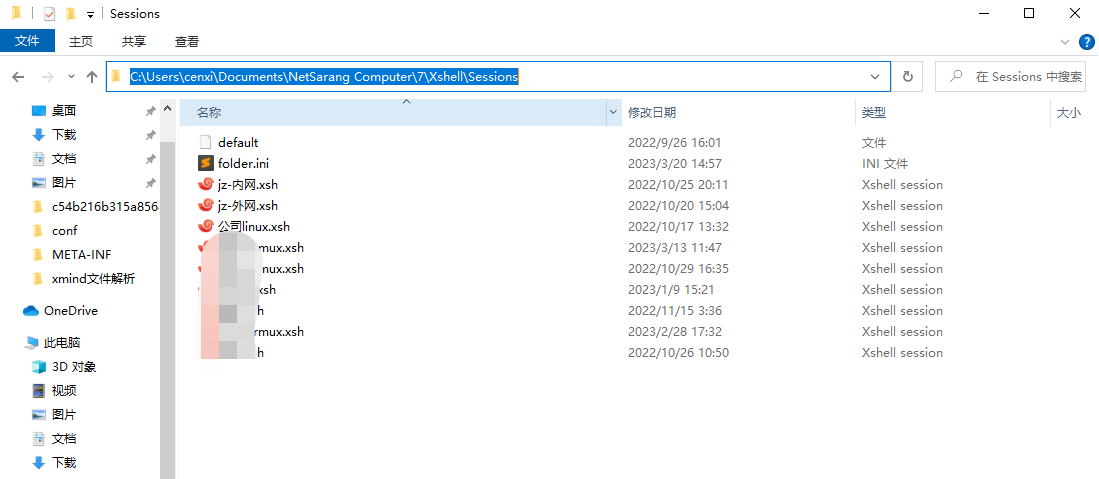Click the 2023/3/13 11:47 date cell
This screenshot has height=479, width=1099.
[674, 248]
